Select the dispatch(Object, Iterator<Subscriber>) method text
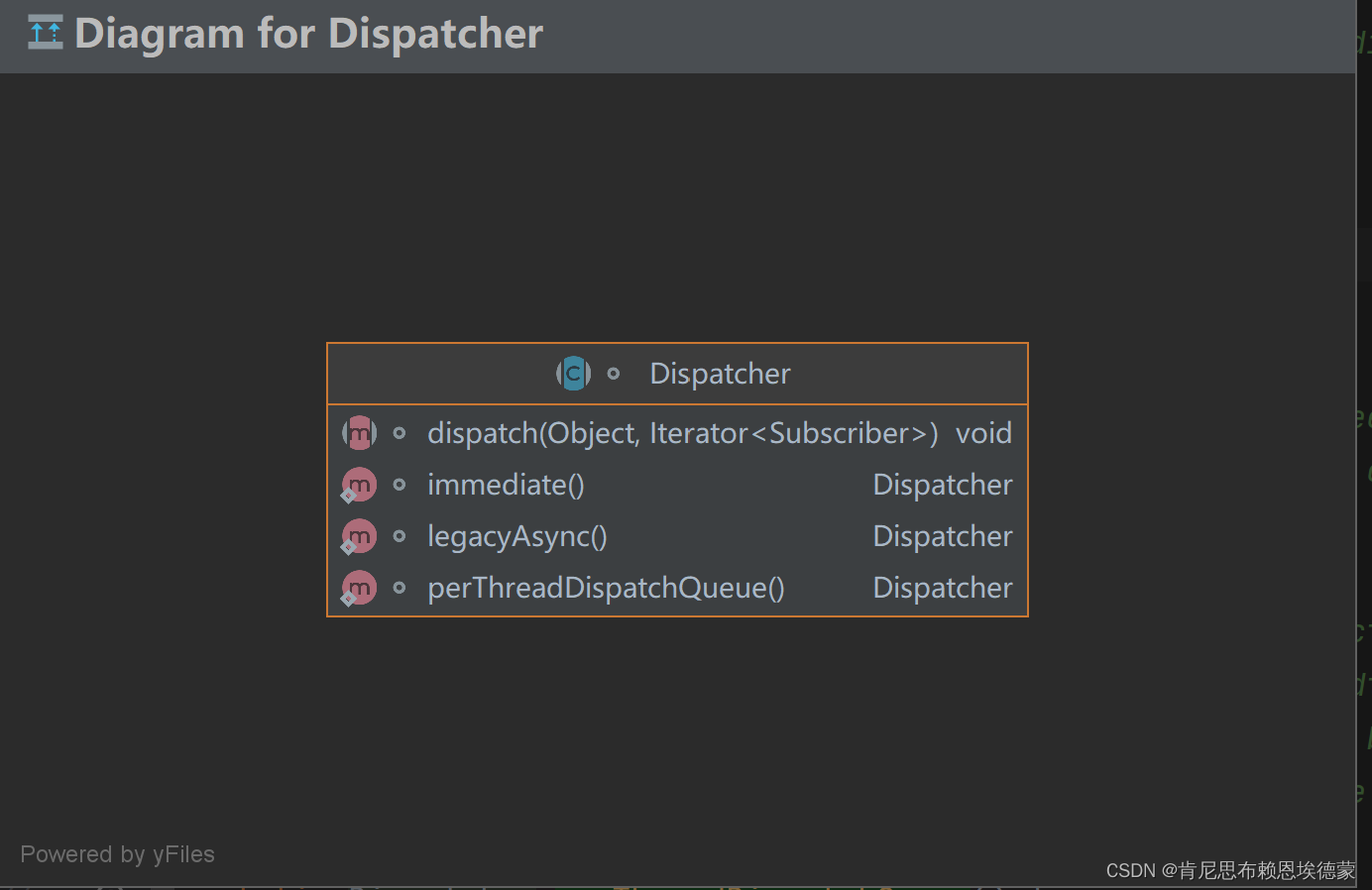The image size is (1372, 890). coord(683,434)
